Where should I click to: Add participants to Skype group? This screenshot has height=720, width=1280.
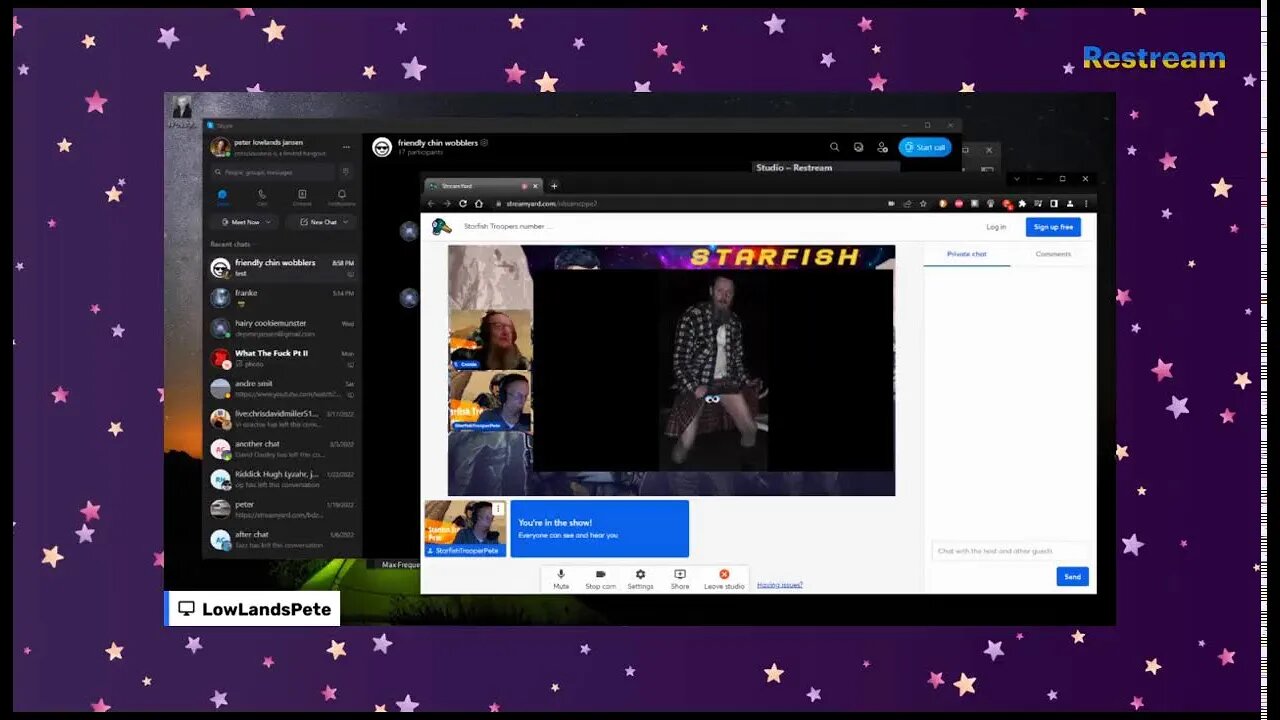coord(882,147)
